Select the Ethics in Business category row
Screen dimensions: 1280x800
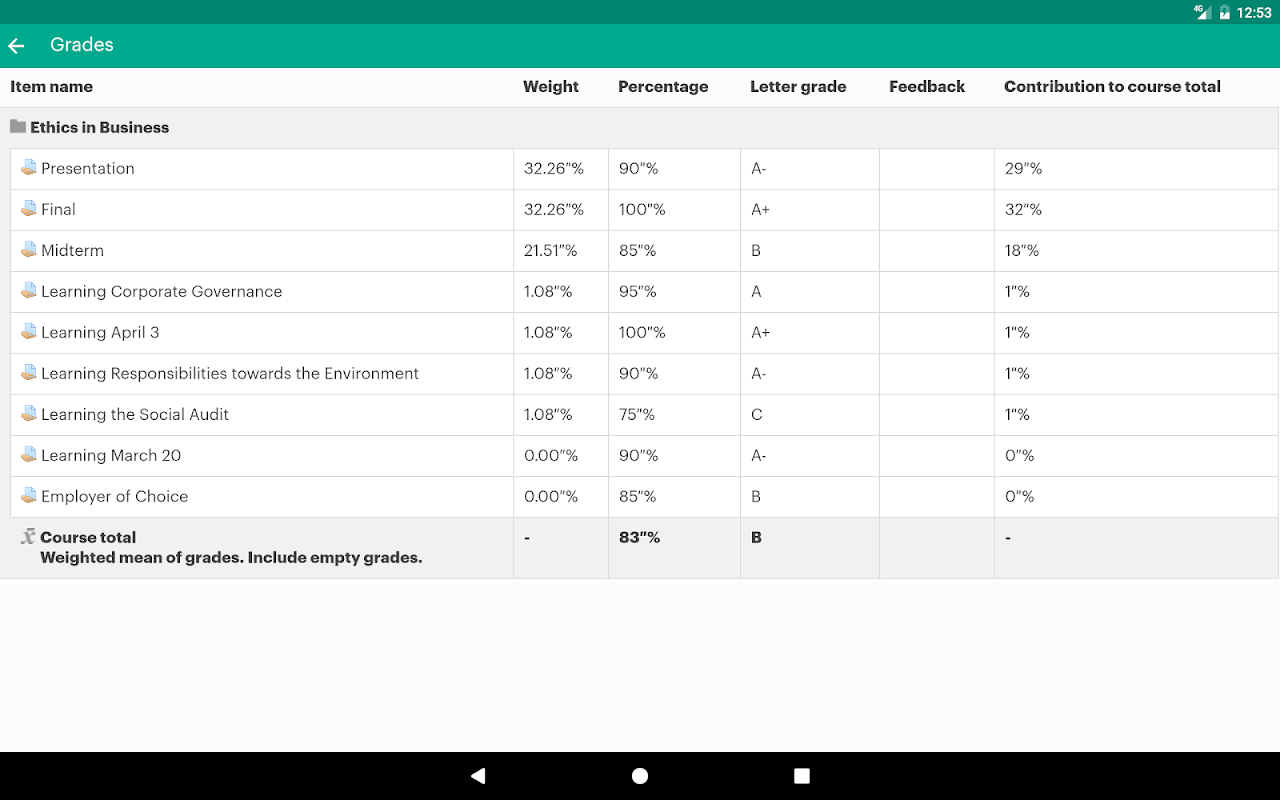click(640, 127)
